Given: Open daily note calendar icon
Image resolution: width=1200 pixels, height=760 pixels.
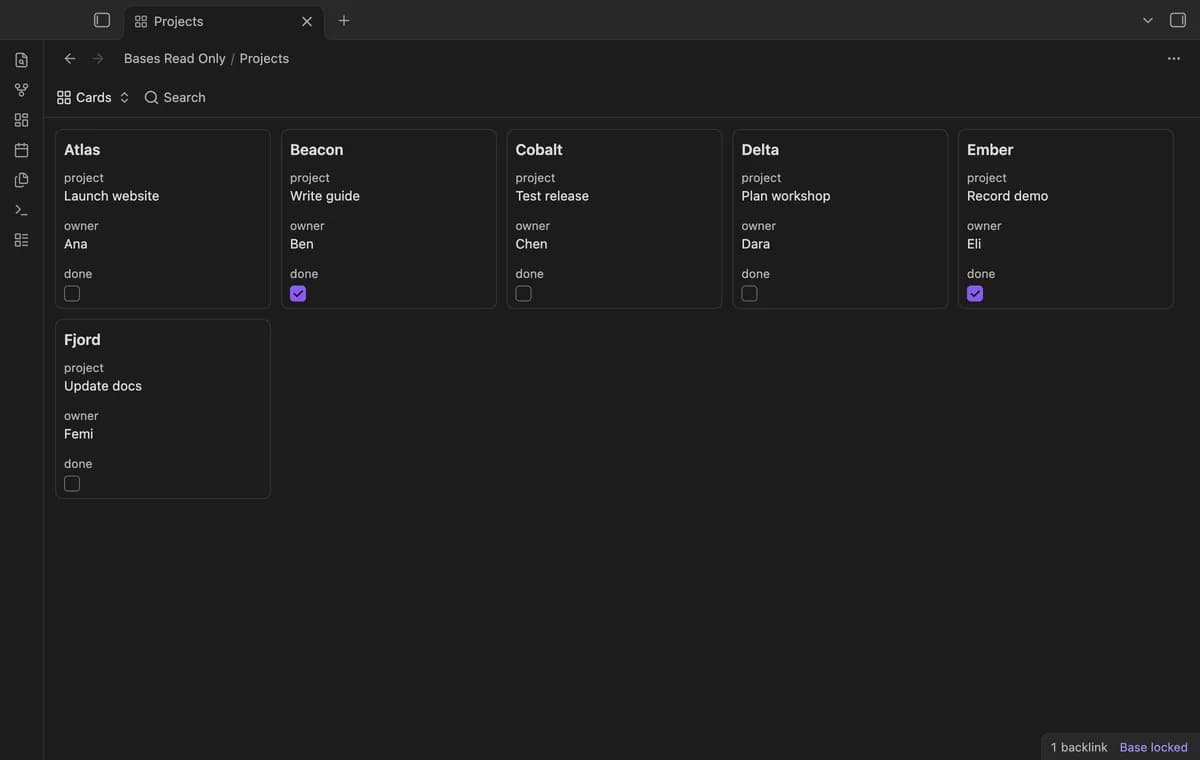Looking at the screenshot, I should click(x=21, y=150).
